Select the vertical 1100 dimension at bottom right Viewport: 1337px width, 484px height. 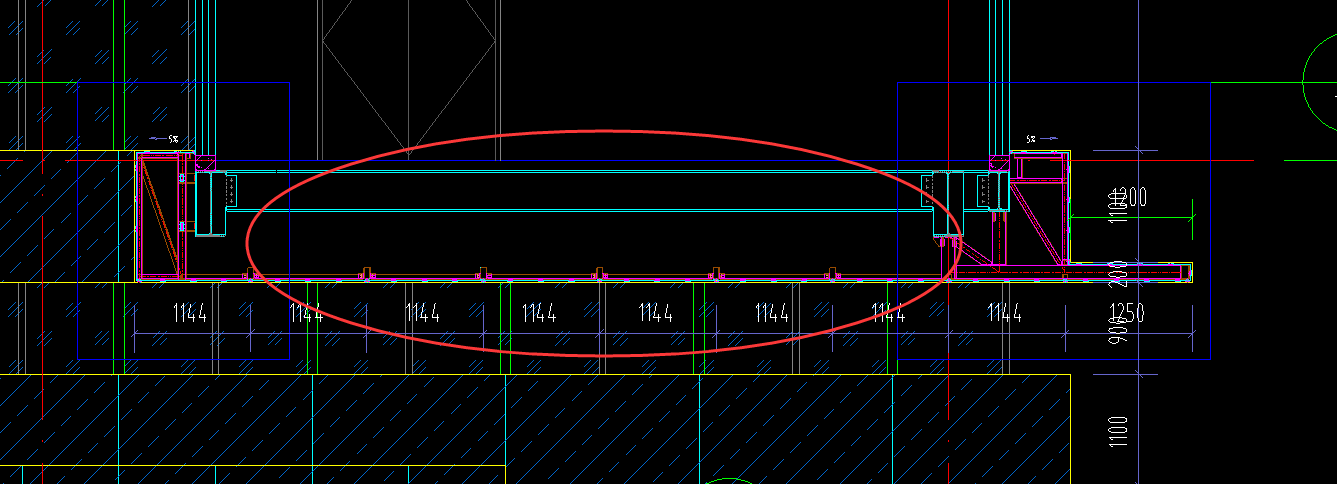pos(1119,433)
